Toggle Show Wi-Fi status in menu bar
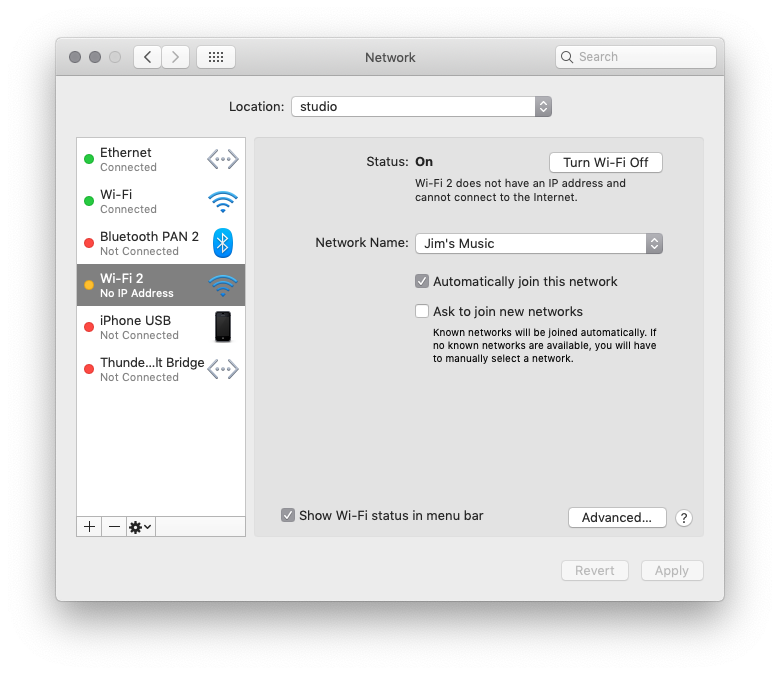The height and width of the screenshot is (675, 780). 288,515
